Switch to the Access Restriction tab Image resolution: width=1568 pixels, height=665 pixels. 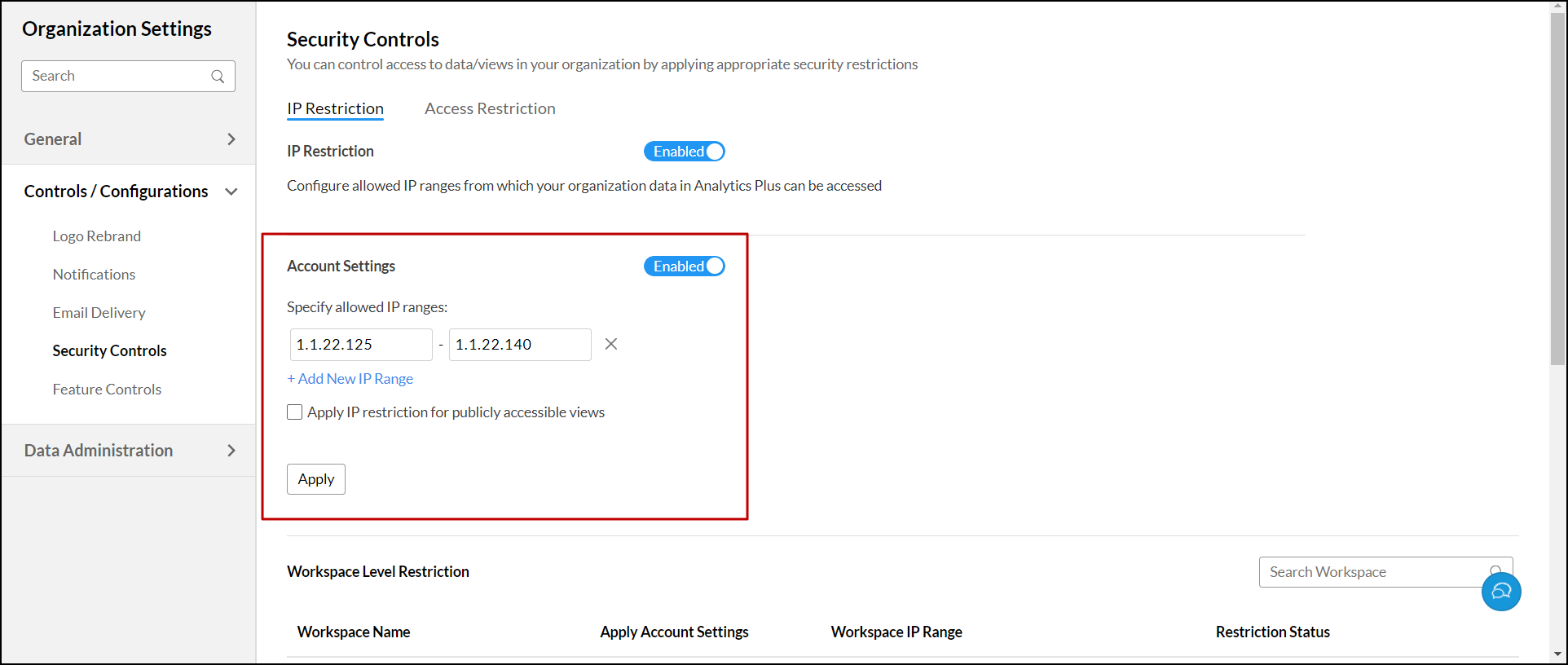(490, 108)
